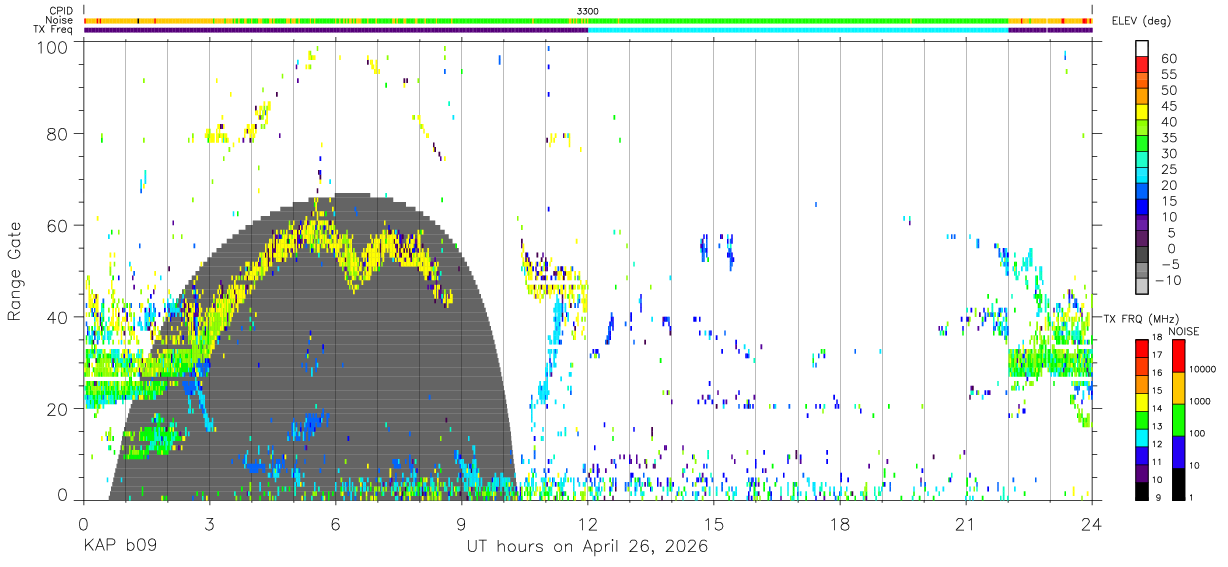Click the "24" tick label on the UT hours axis
This screenshot has width=1228, height=567.
click(1092, 522)
